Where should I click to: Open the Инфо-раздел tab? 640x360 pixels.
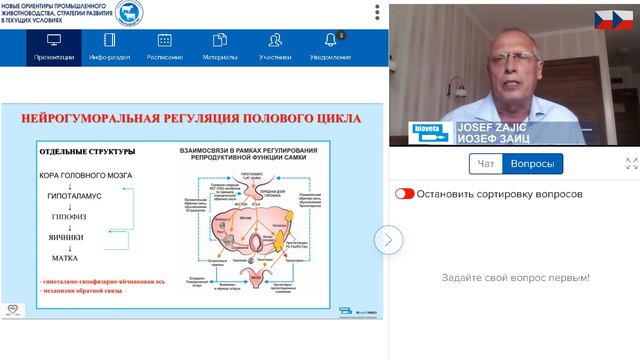pos(109,48)
